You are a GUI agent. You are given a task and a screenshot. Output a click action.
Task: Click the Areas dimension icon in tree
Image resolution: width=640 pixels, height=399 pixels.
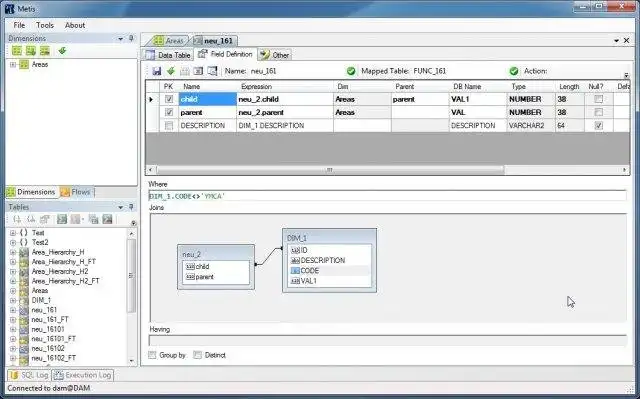[x=24, y=64]
